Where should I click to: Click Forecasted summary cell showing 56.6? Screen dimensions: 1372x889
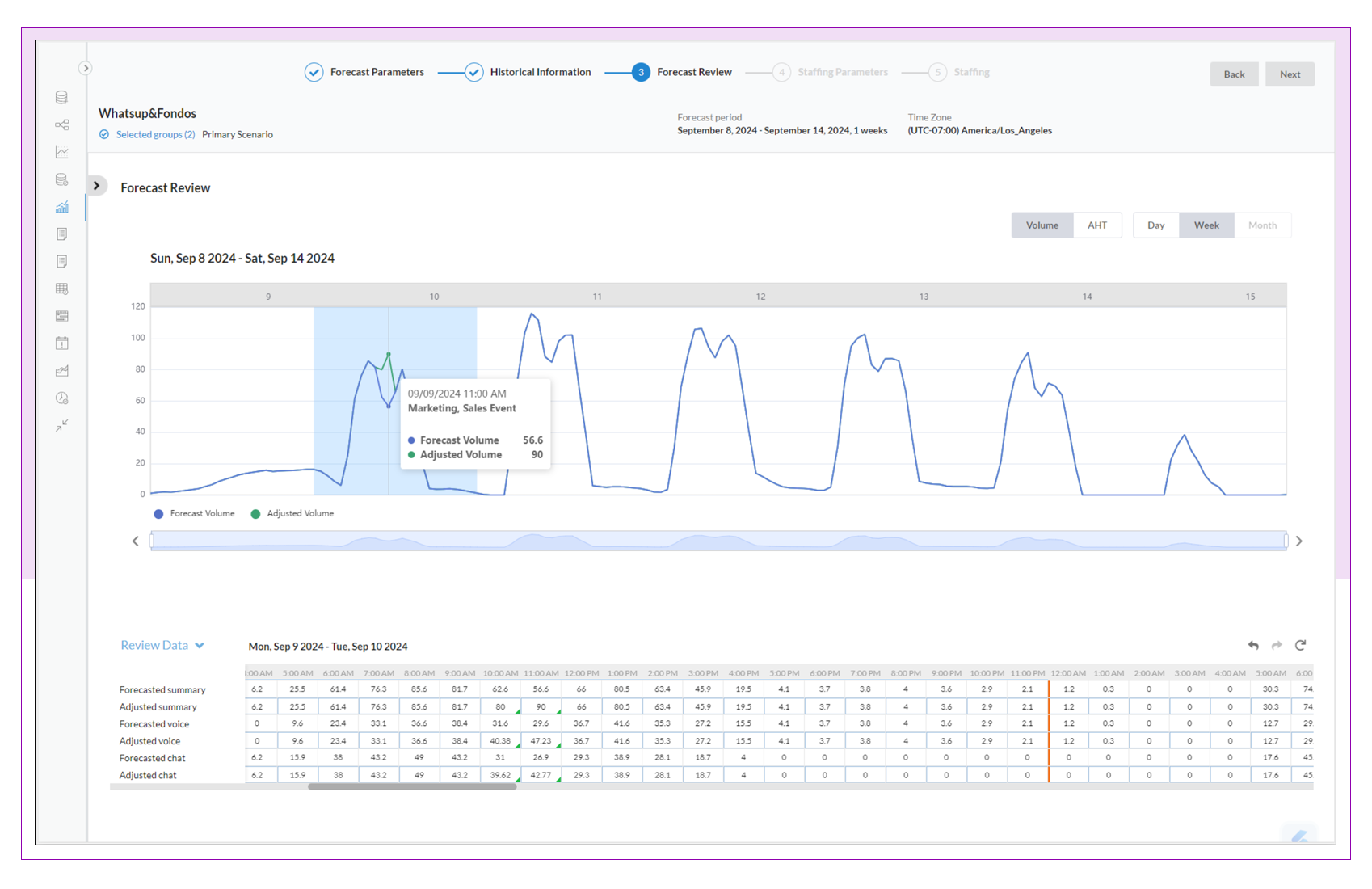pyautogui.click(x=541, y=689)
